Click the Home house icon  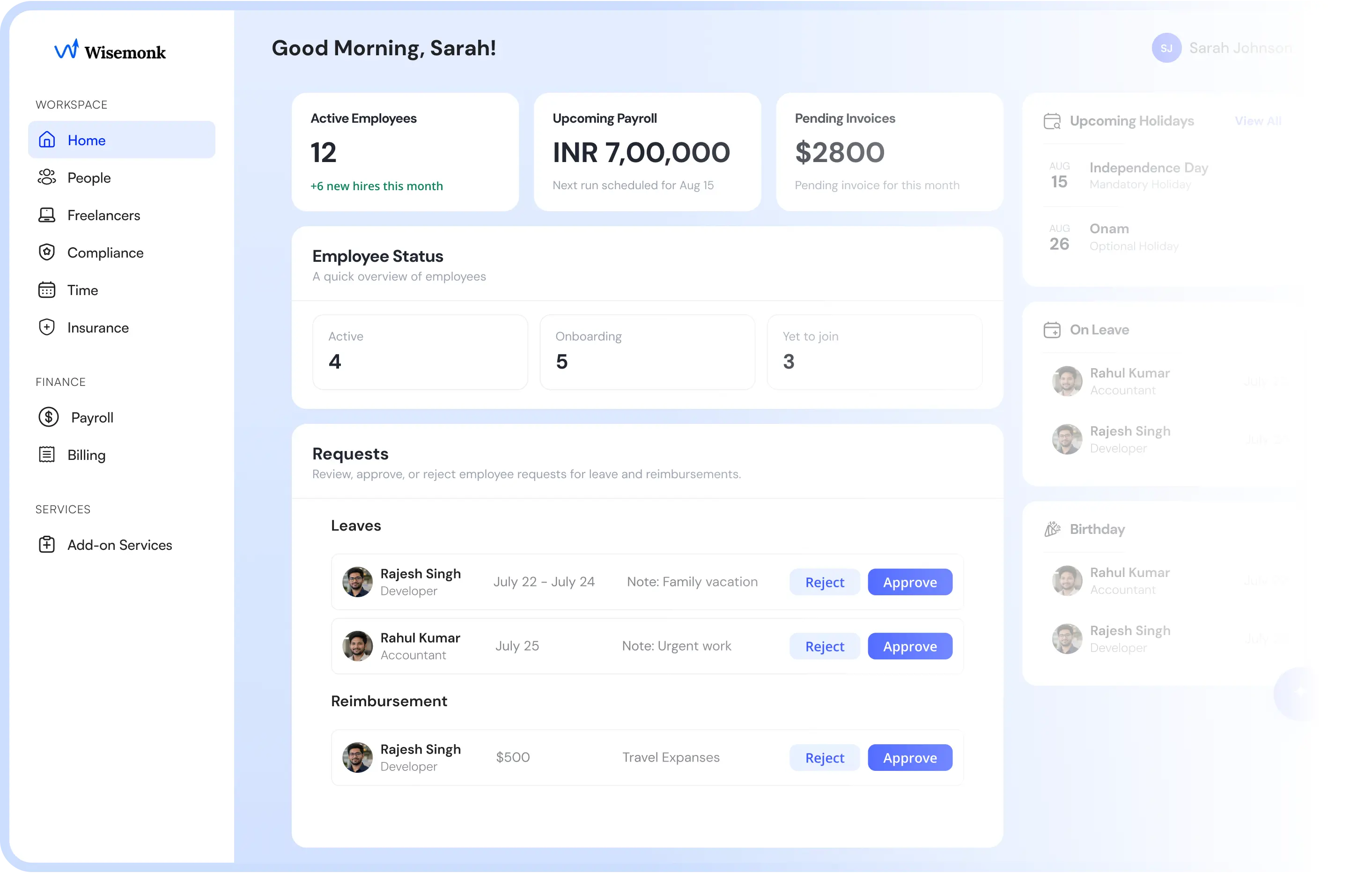(x=47, y=140)
